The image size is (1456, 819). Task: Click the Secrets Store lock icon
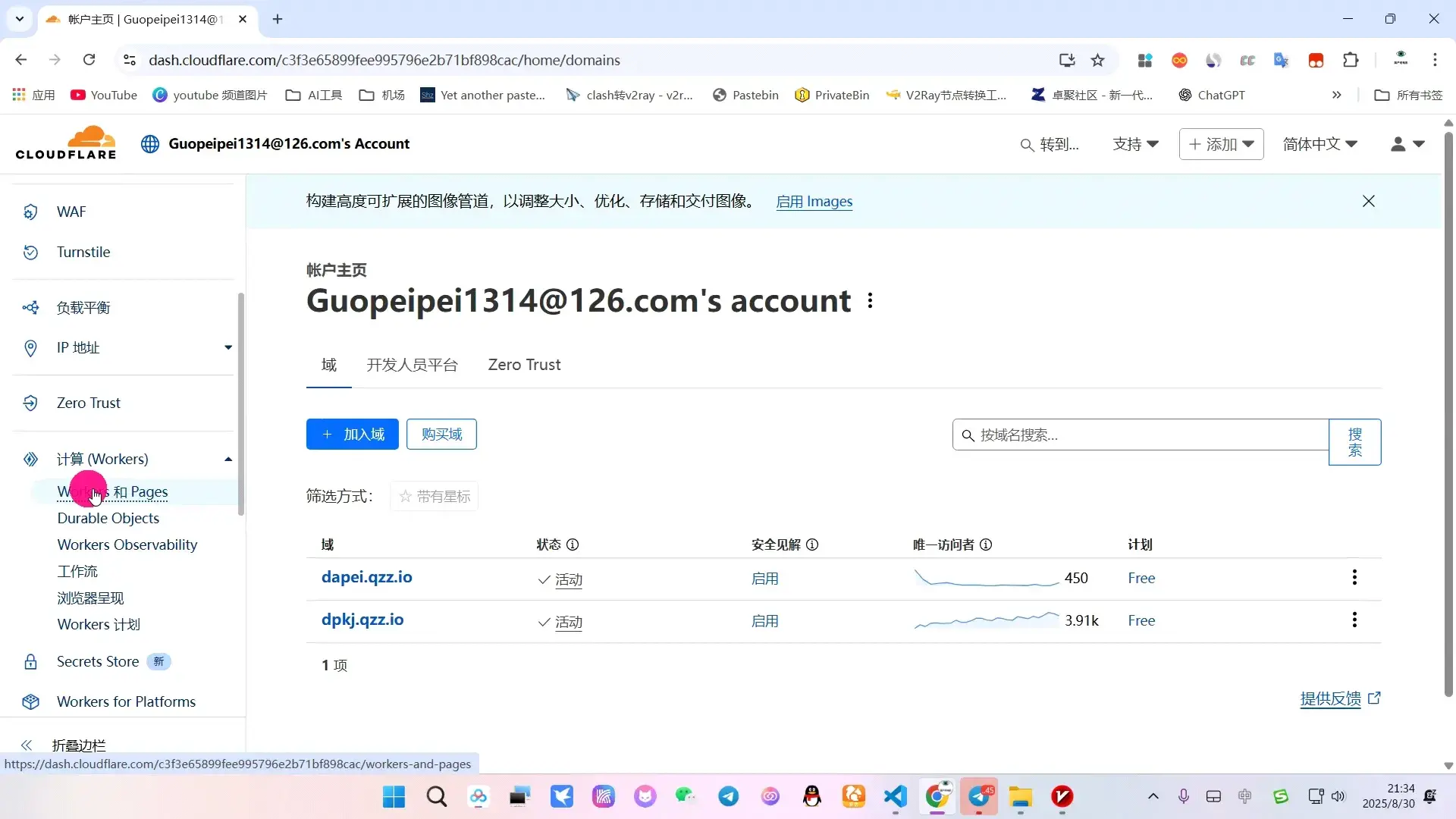pyautogui.click(x=30, y=662)
